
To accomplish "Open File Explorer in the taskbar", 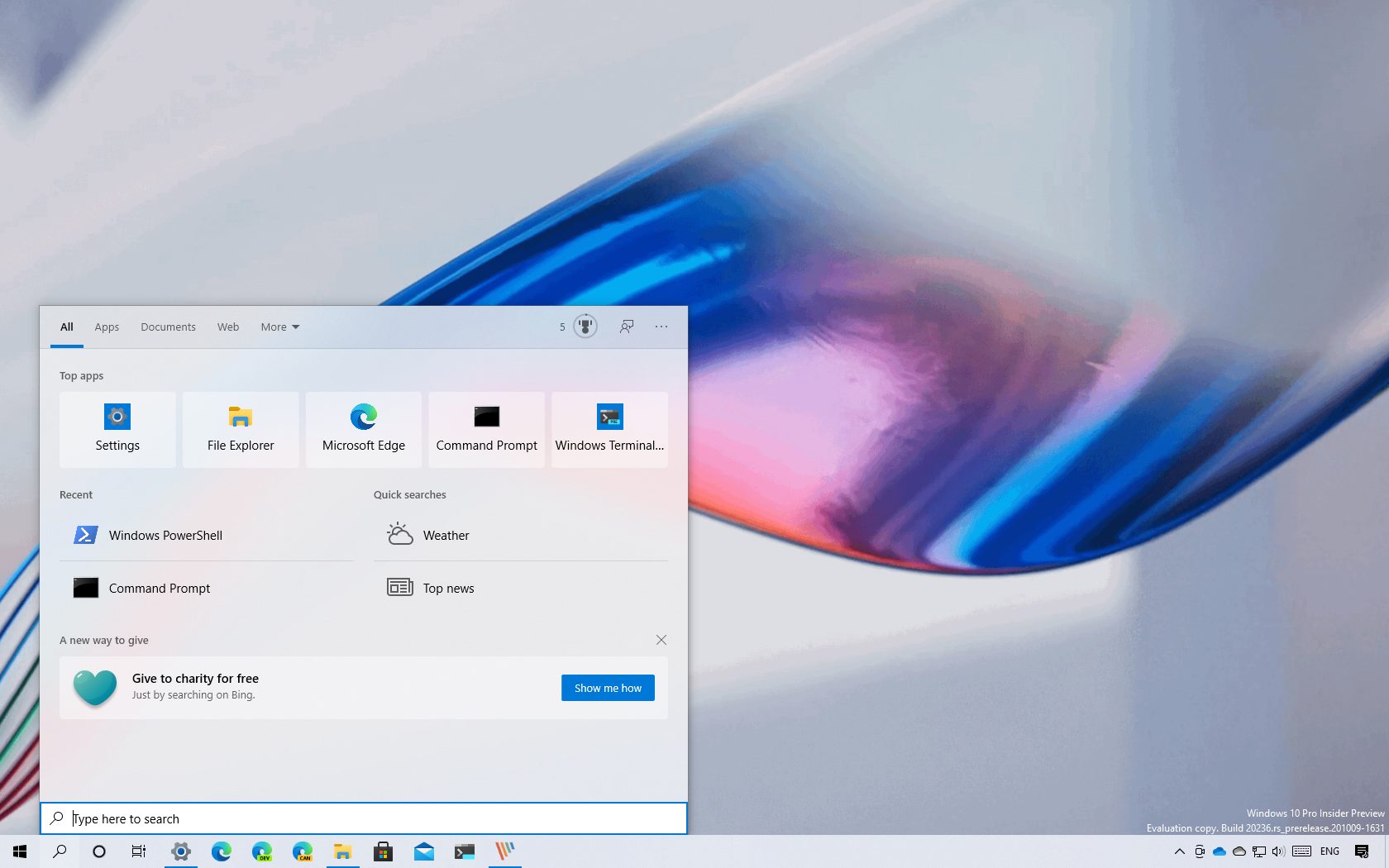I will coord(343,851).
